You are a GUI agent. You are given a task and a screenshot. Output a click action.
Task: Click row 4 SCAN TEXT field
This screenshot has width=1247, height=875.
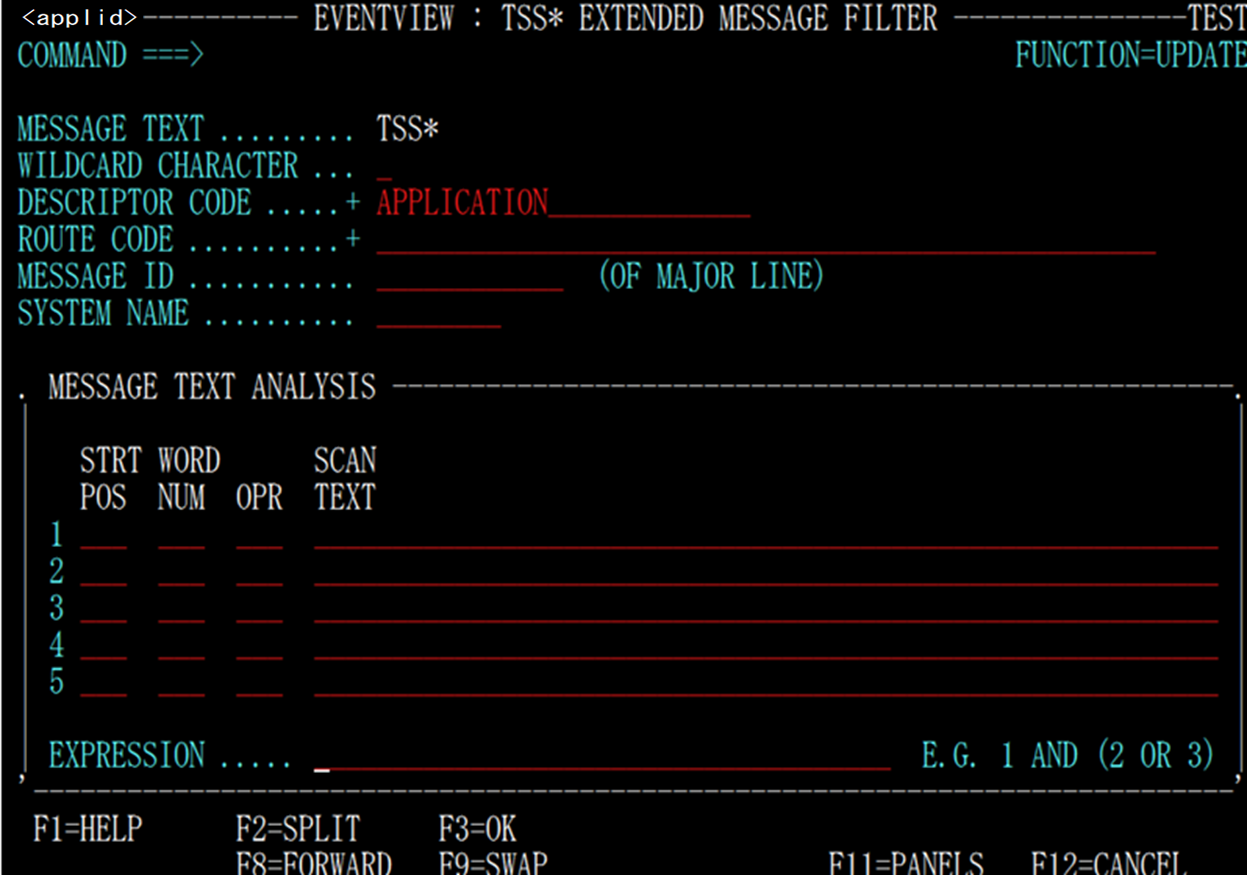(766, 645)
